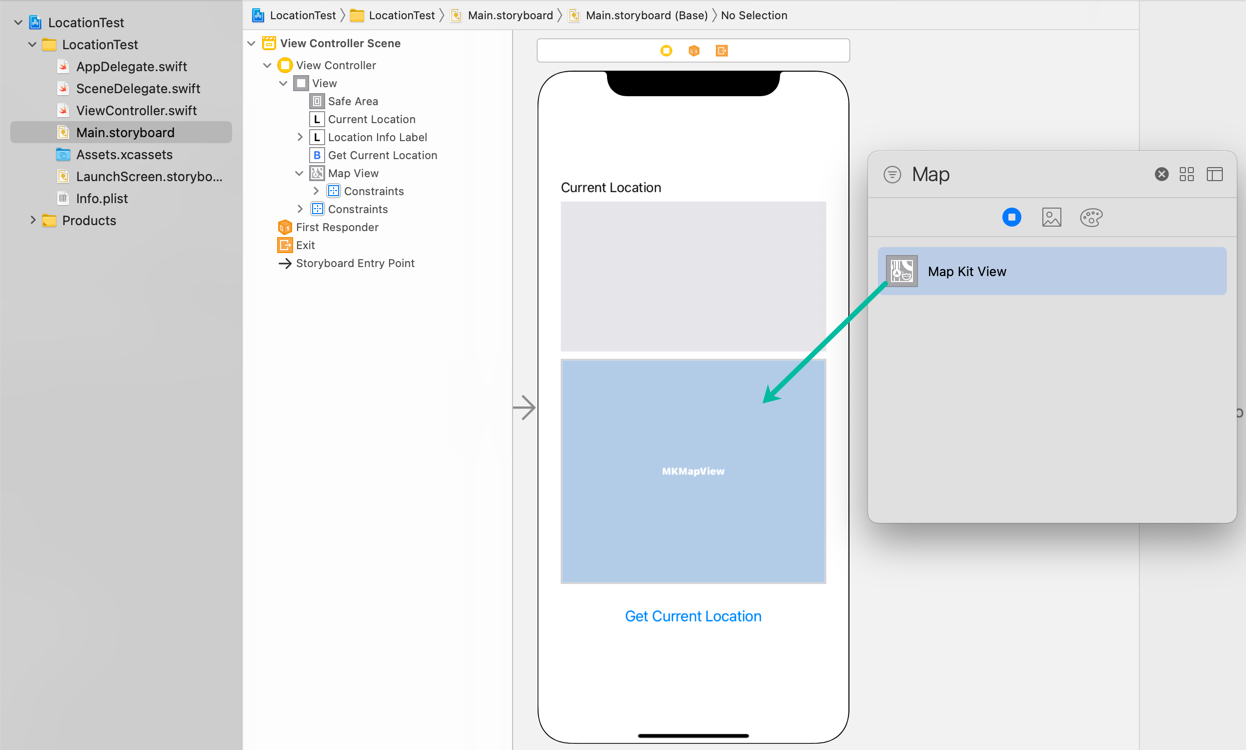Click First Responder cube icon above canvas
Viewport: 1246px width, 750px height.
coord(694,51)
